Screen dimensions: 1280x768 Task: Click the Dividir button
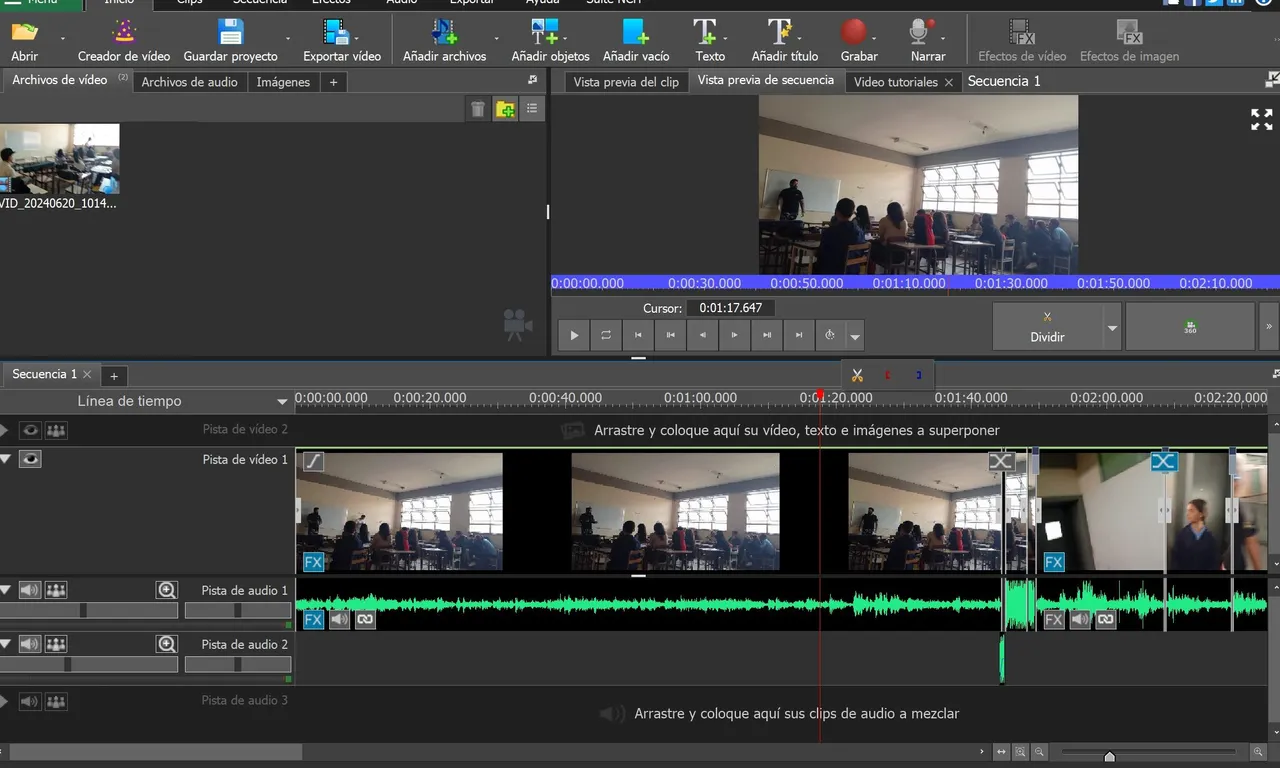click(1047, 327)
